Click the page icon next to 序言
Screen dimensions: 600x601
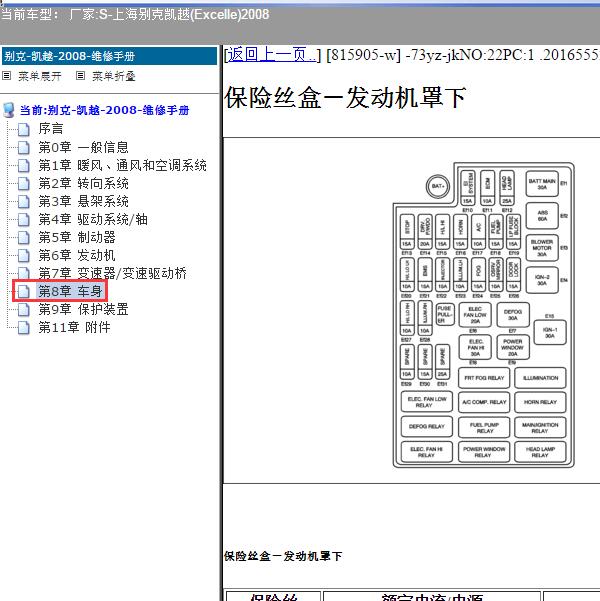(x=24, y=130)
